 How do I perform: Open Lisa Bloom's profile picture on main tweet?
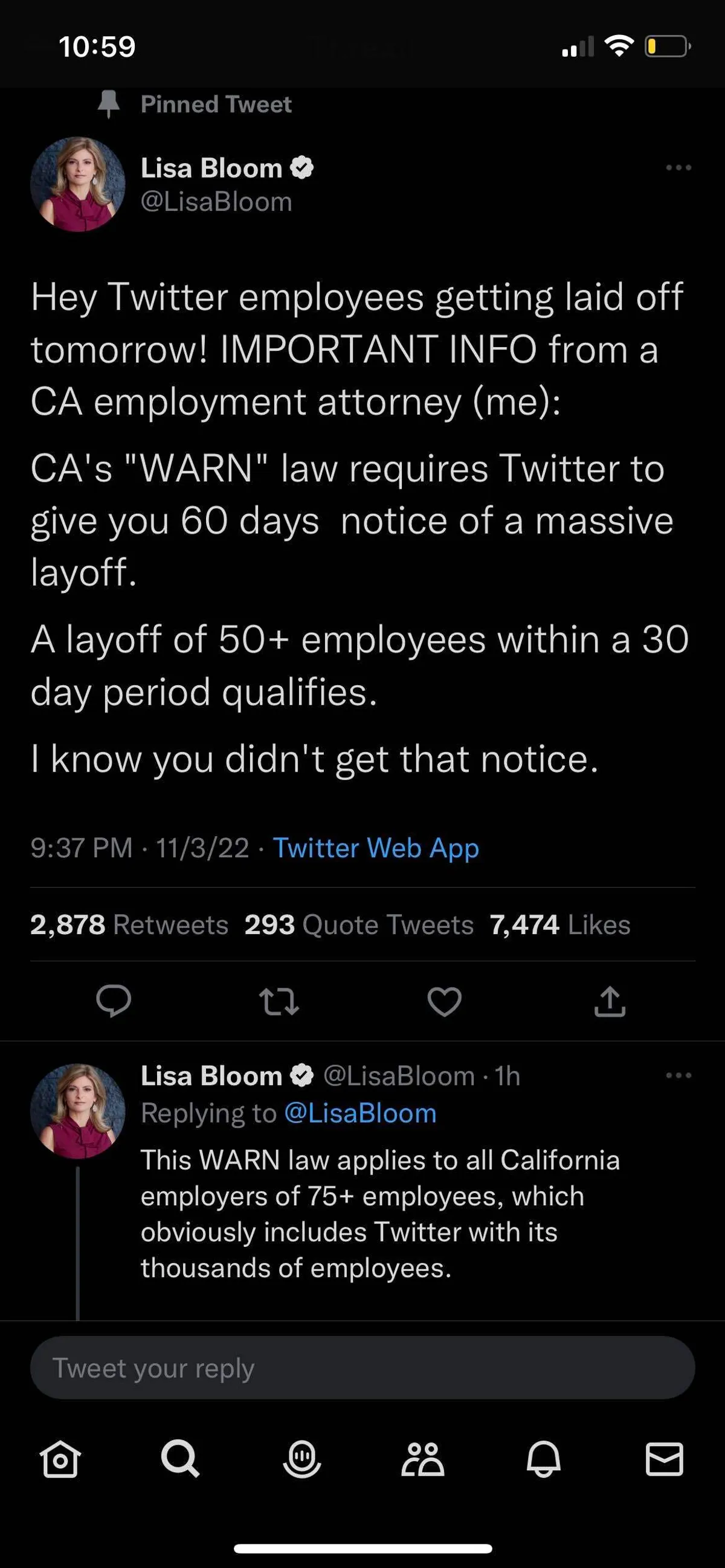(77, 184)
